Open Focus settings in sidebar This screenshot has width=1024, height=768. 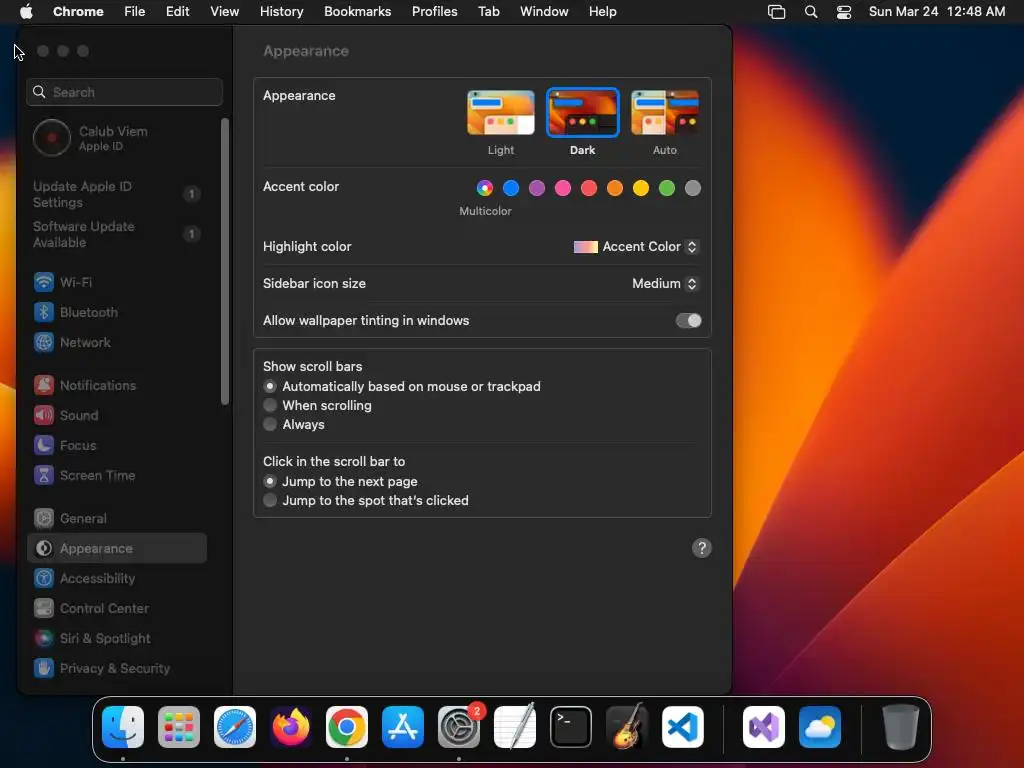pyautogui.click(x=118, y=445)
